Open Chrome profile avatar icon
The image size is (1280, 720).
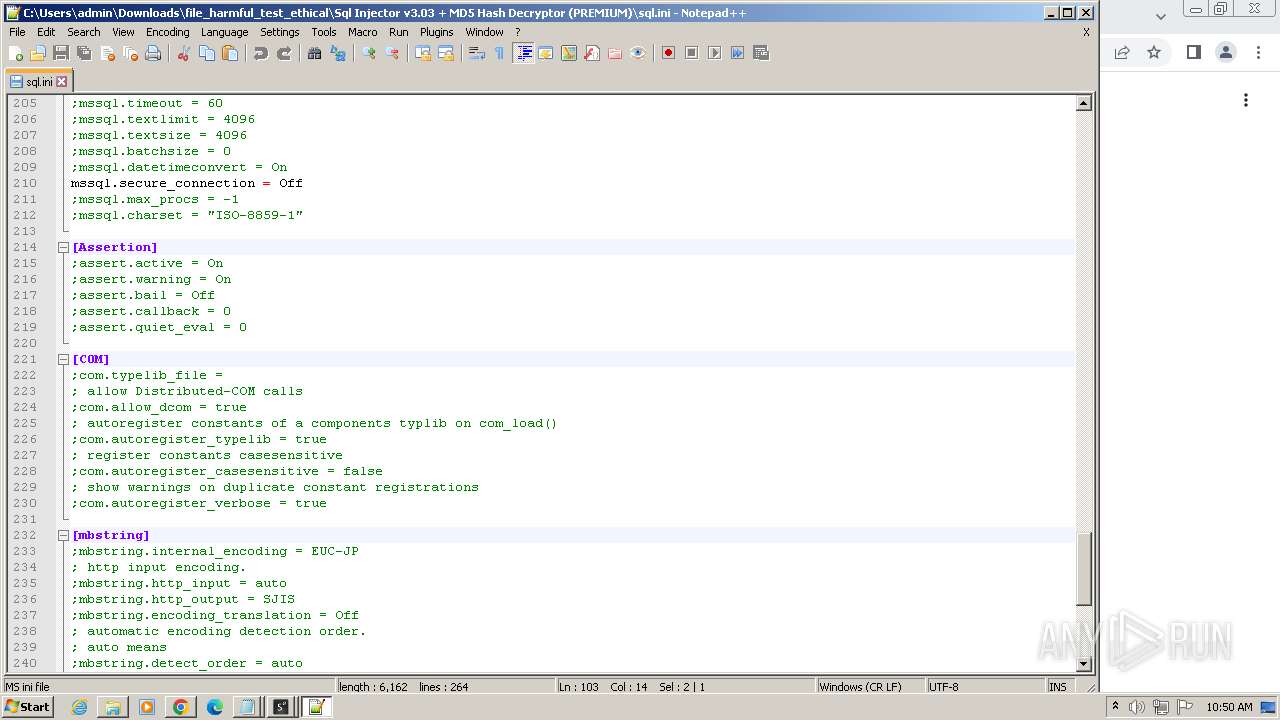tap(1226, 52)
